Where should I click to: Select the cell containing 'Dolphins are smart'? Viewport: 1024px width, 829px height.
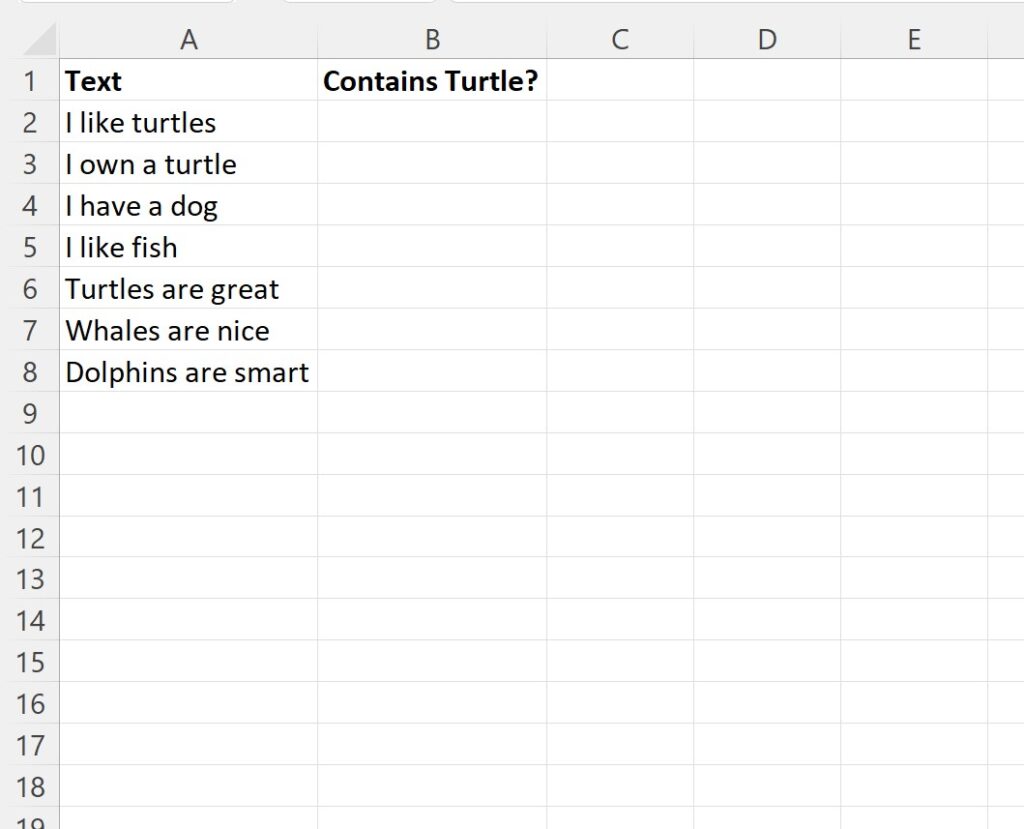click(x=188, y=372)
